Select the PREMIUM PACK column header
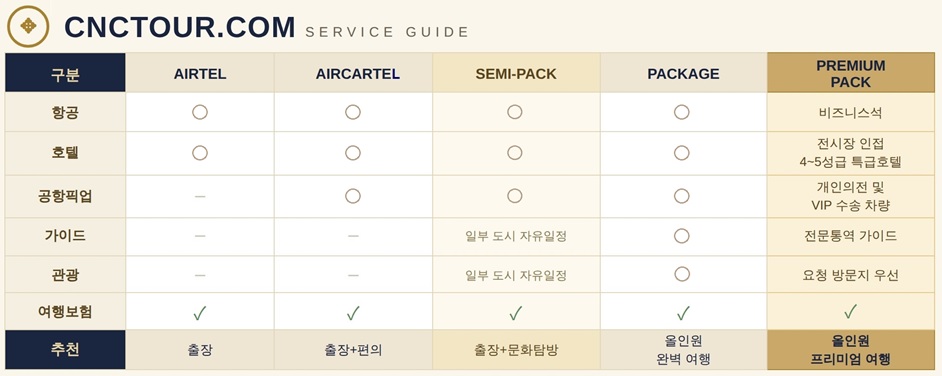This screenshot has width=942, height=376. [851, 73]
